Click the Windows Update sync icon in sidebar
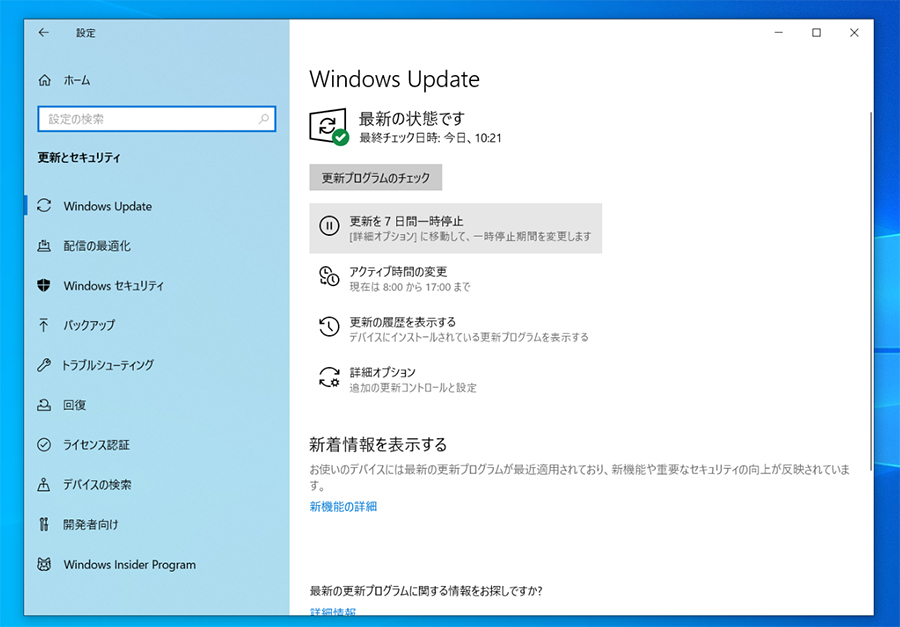Viewport: 900px width, 627px height. 44,206
